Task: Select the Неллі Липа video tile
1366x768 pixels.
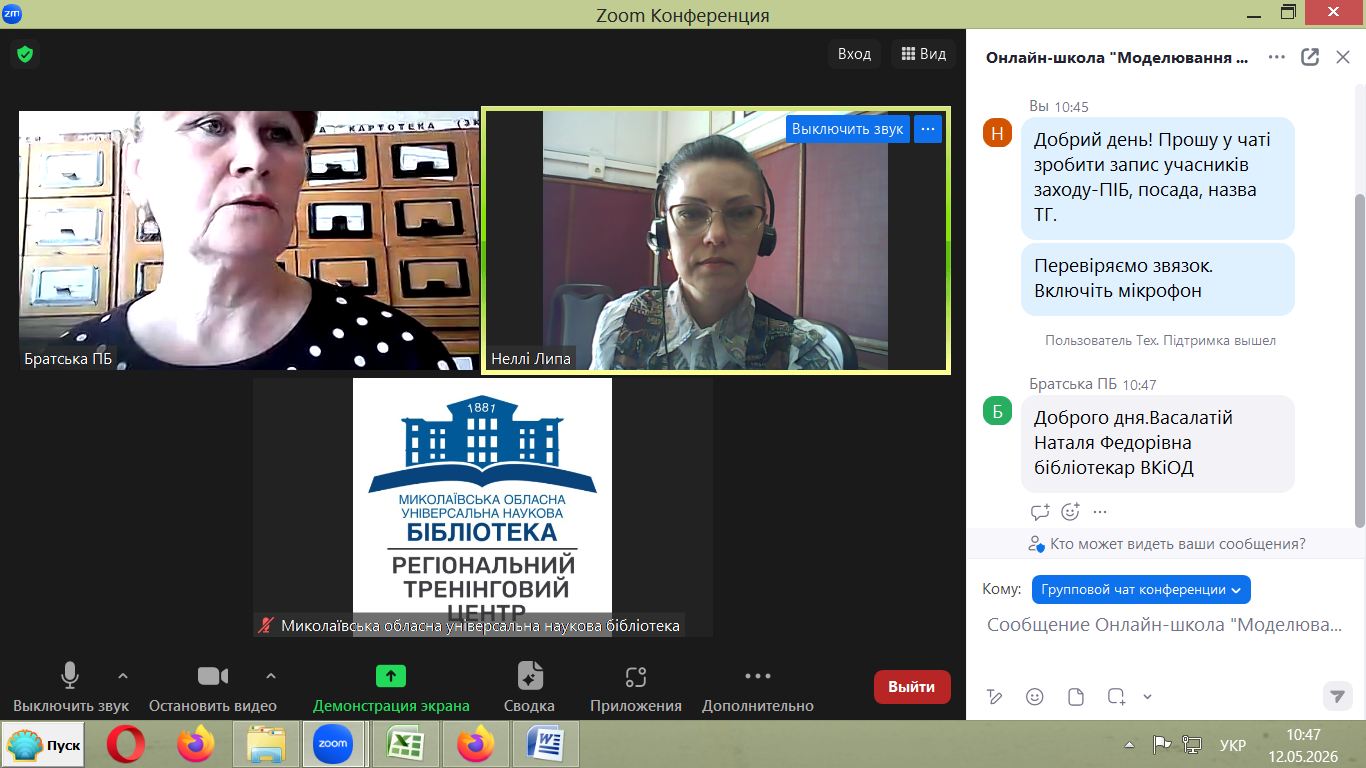Action: (x=716, y=240)
